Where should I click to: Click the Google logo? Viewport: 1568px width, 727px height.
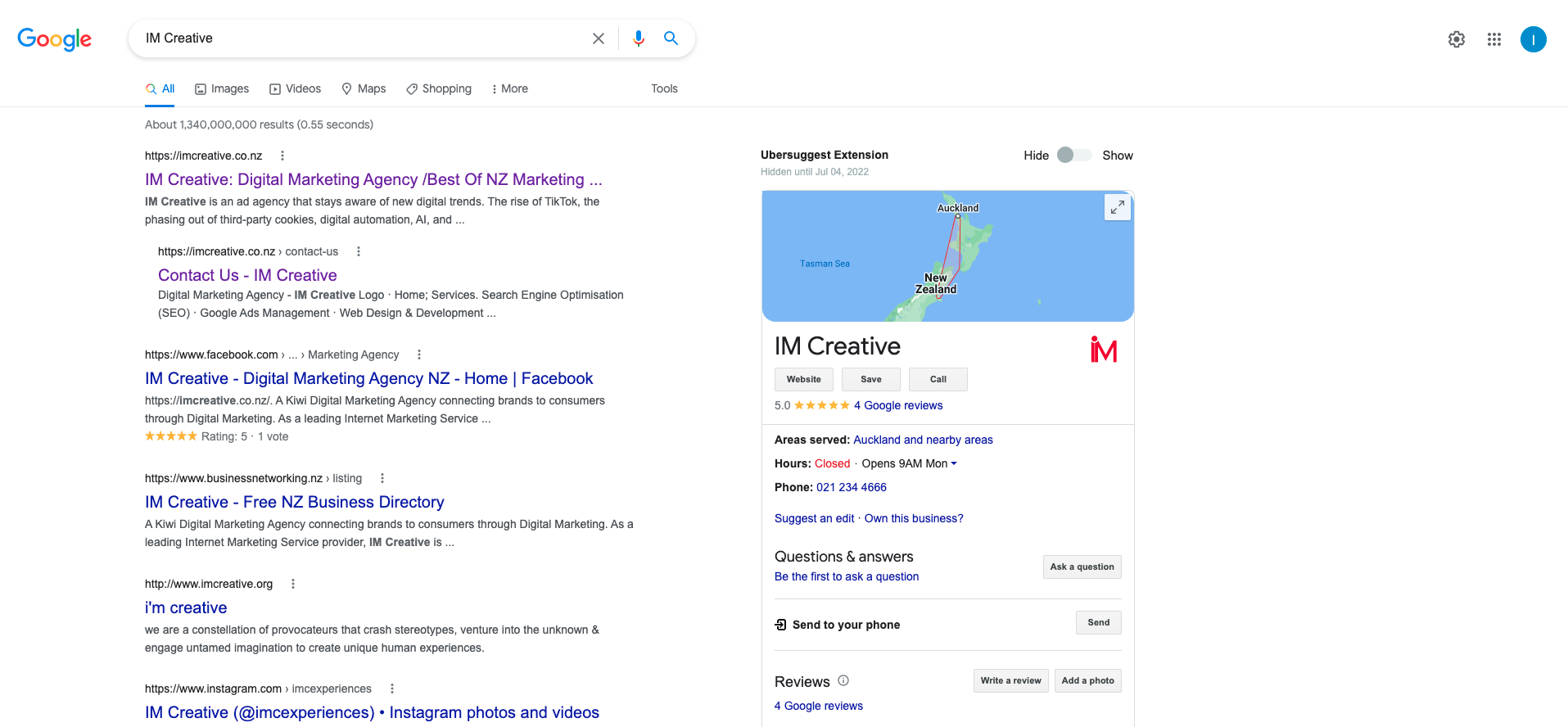click(x=55, y=38)
